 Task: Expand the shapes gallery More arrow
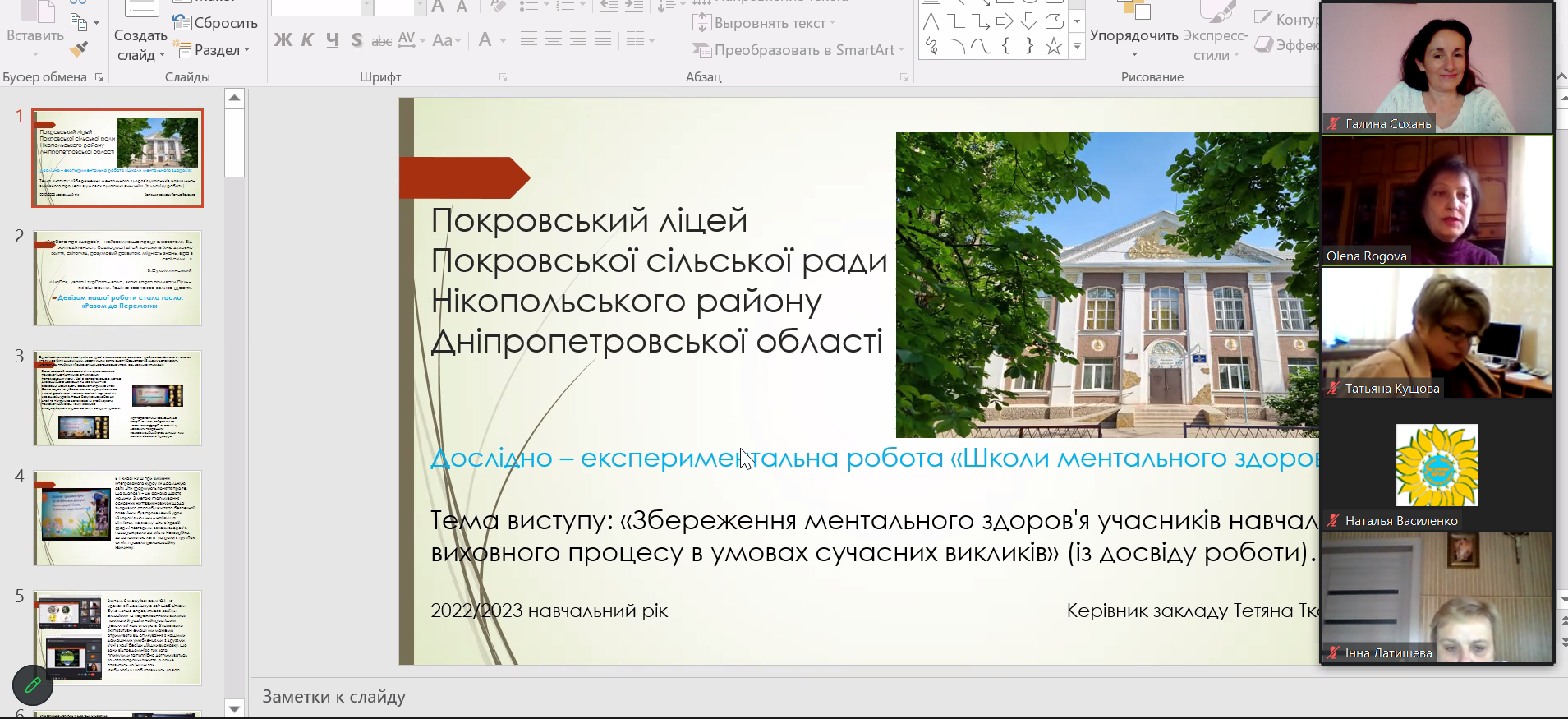(x=1078, y=48)
